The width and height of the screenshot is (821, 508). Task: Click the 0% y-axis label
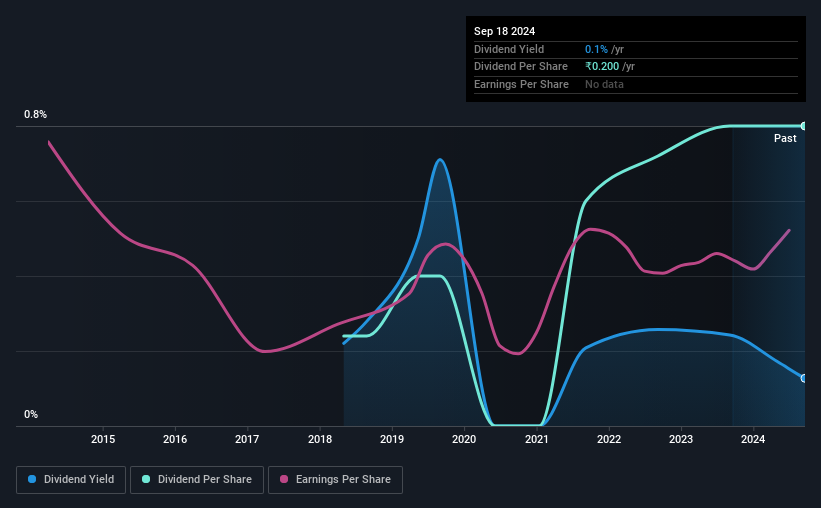point(31,414)
